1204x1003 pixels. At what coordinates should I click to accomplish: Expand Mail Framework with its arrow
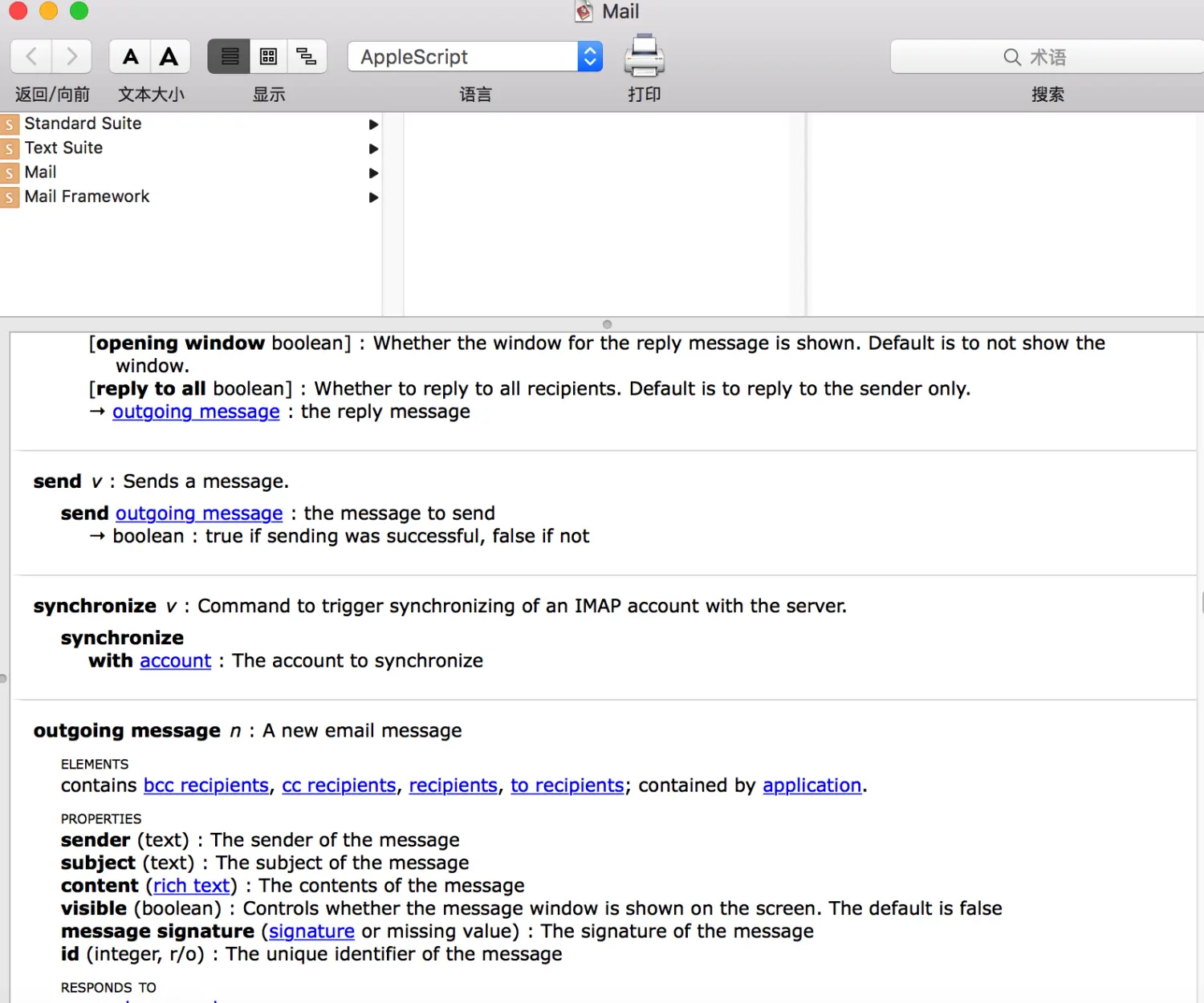(373, 197)
